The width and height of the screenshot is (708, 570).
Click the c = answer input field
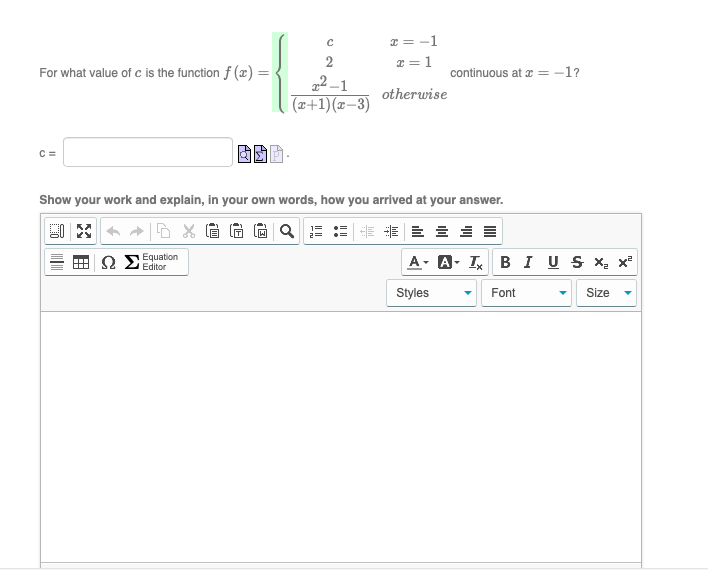click(x=148, y=152)
